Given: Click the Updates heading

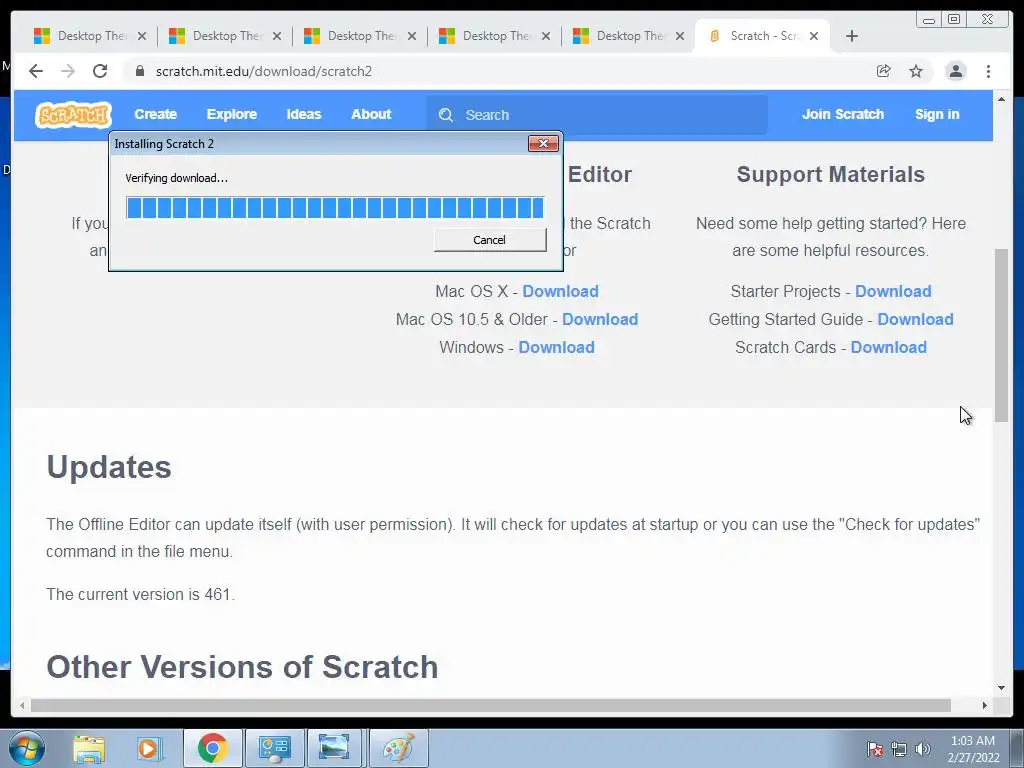Looking at the screenshot, I should tap(109, 467).
